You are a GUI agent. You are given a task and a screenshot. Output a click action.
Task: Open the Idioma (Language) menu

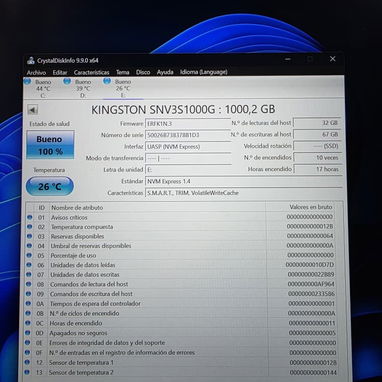(x=203, y=72)
